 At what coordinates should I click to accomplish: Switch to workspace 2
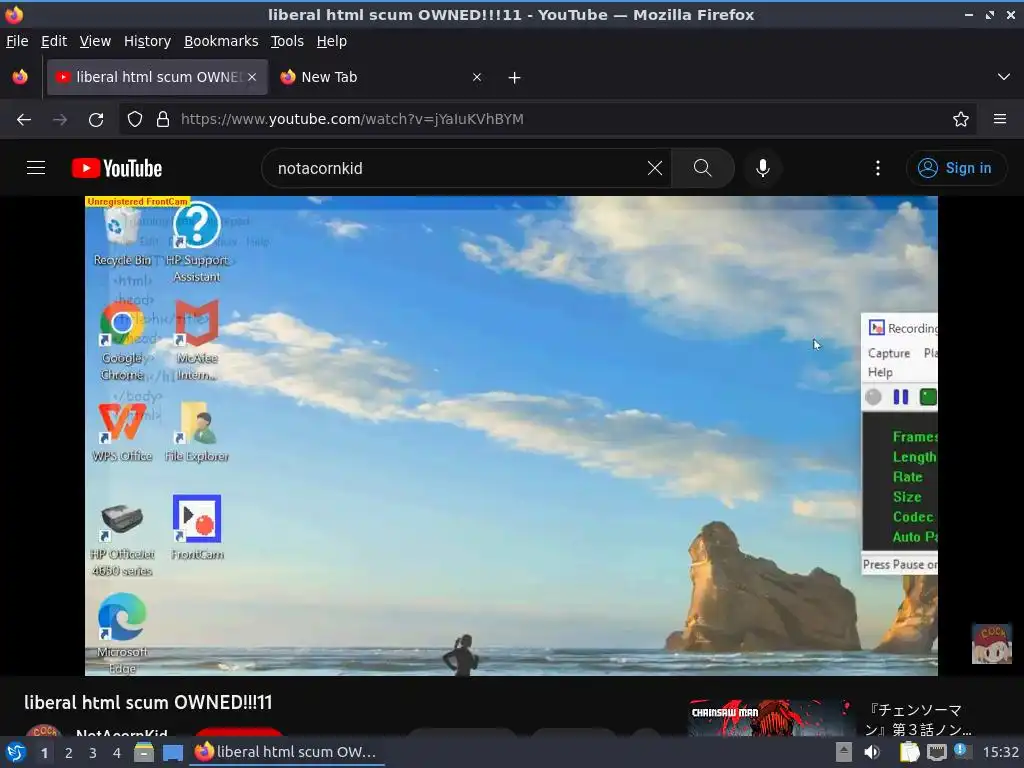[x=69, y=752]
